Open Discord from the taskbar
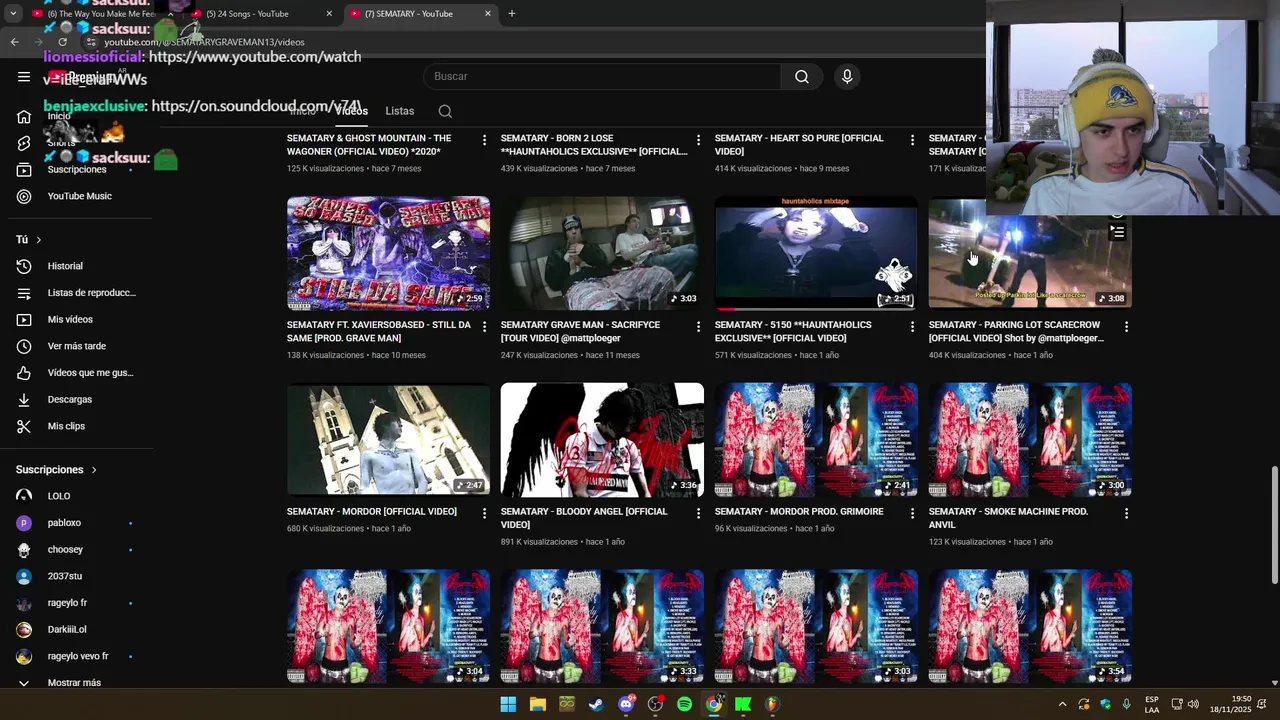1280x720 pixels. coord(626,704)
